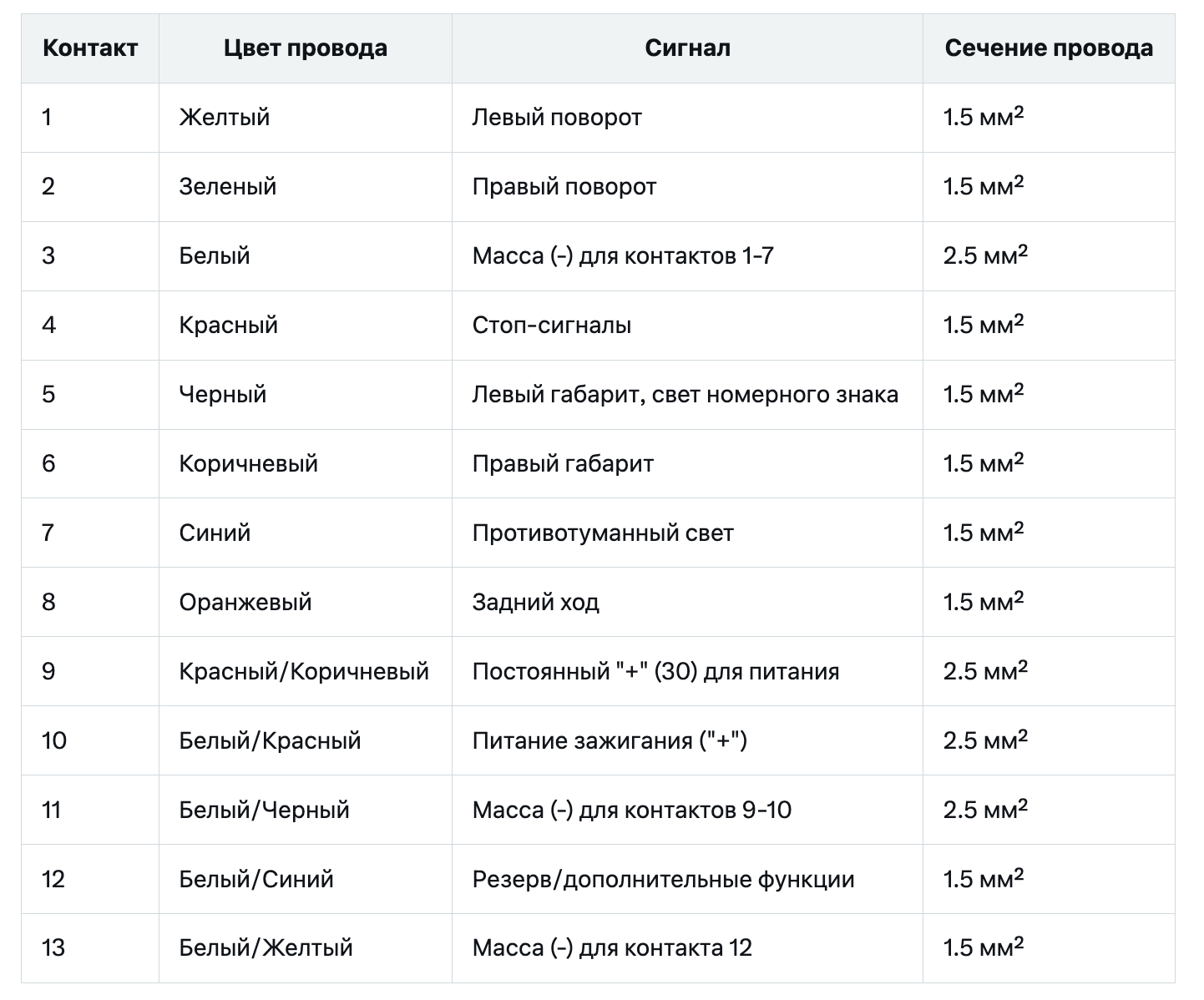Click "Питание зажигания ("+")" cell
The height and width of the screenshot is (1000, 1204).
click(687, 740)
